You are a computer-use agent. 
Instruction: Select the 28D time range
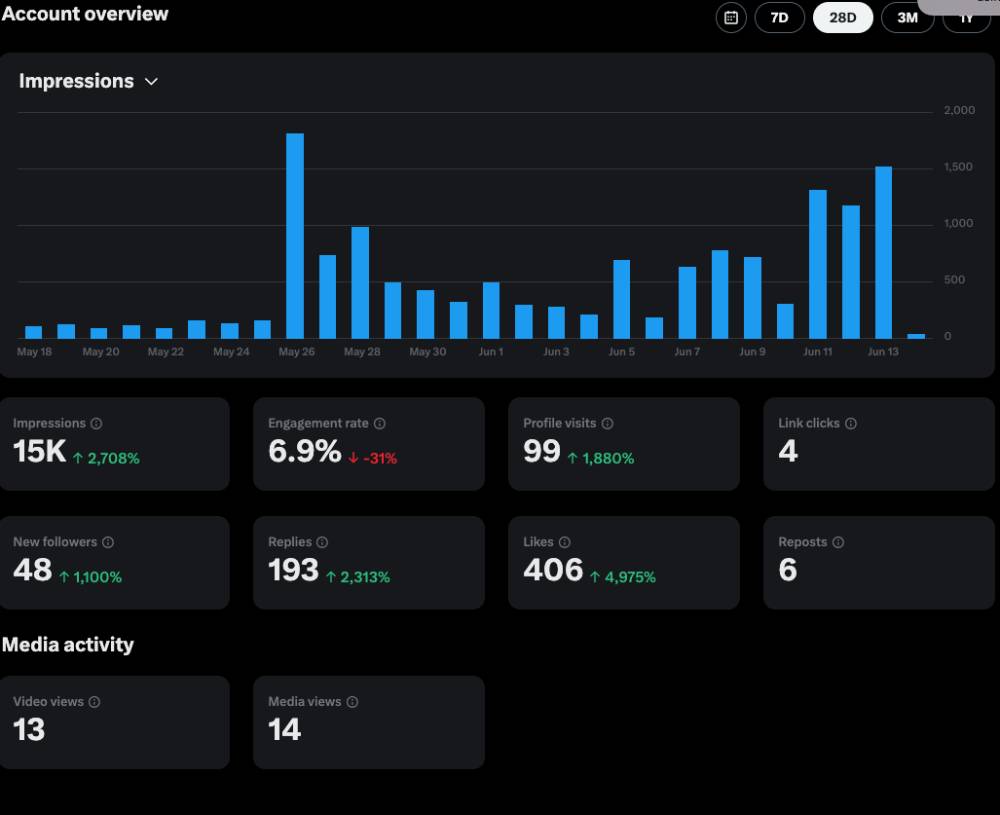click(842, 17)
